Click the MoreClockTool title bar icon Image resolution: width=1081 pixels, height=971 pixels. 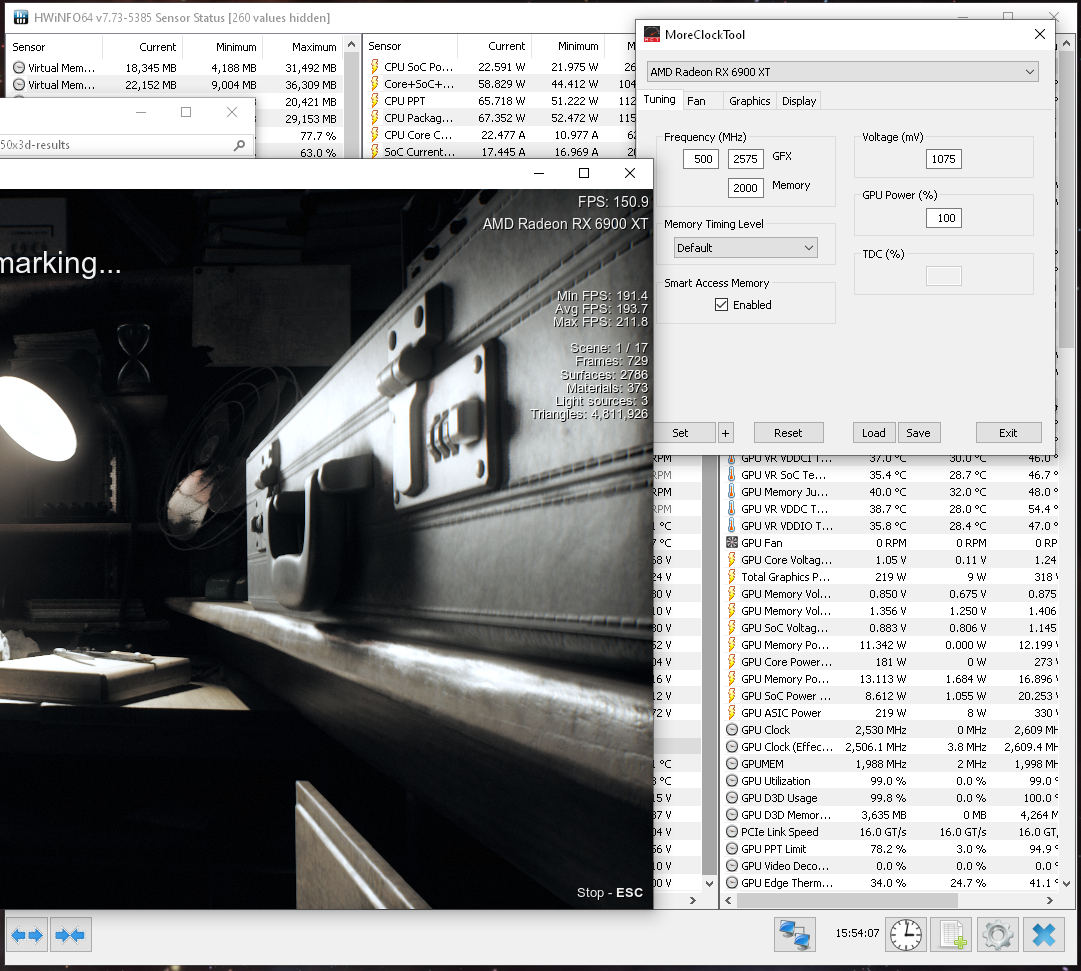(652, 34)
